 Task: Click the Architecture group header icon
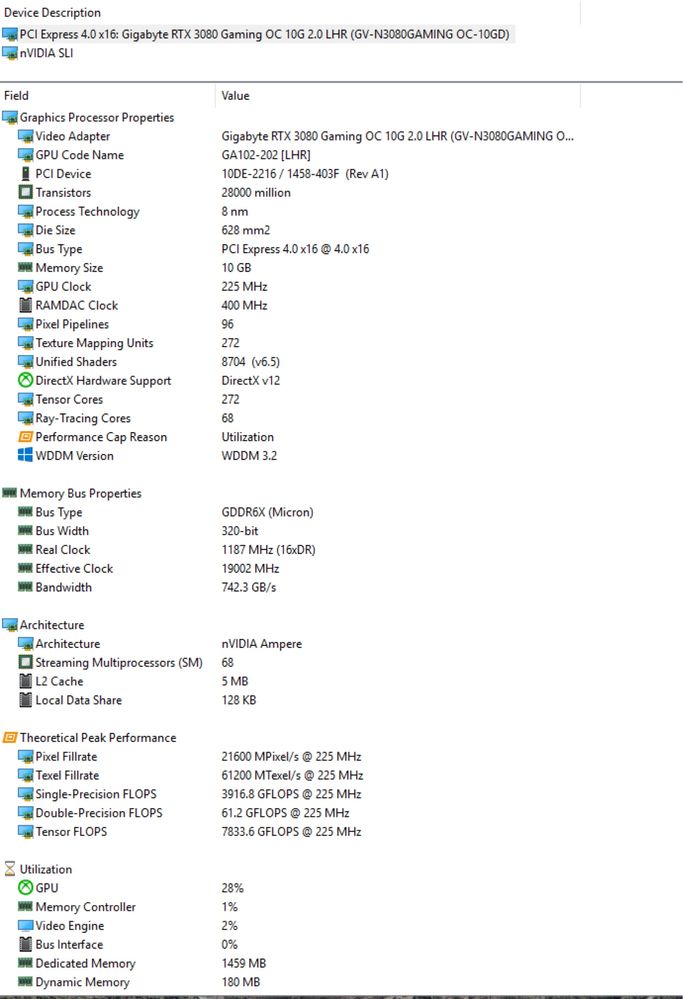(10, 624)
